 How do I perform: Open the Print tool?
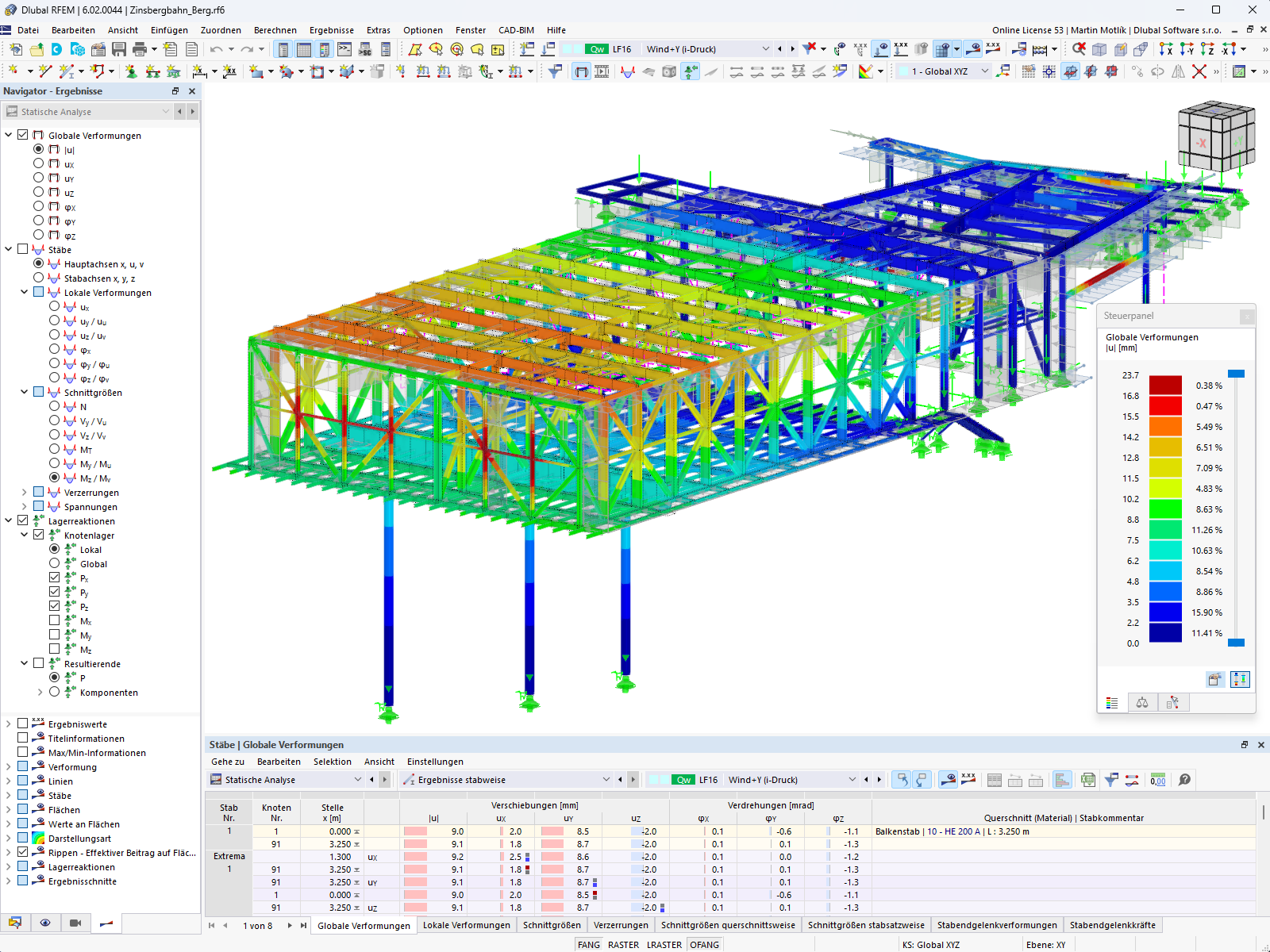(x=141, y=49)
